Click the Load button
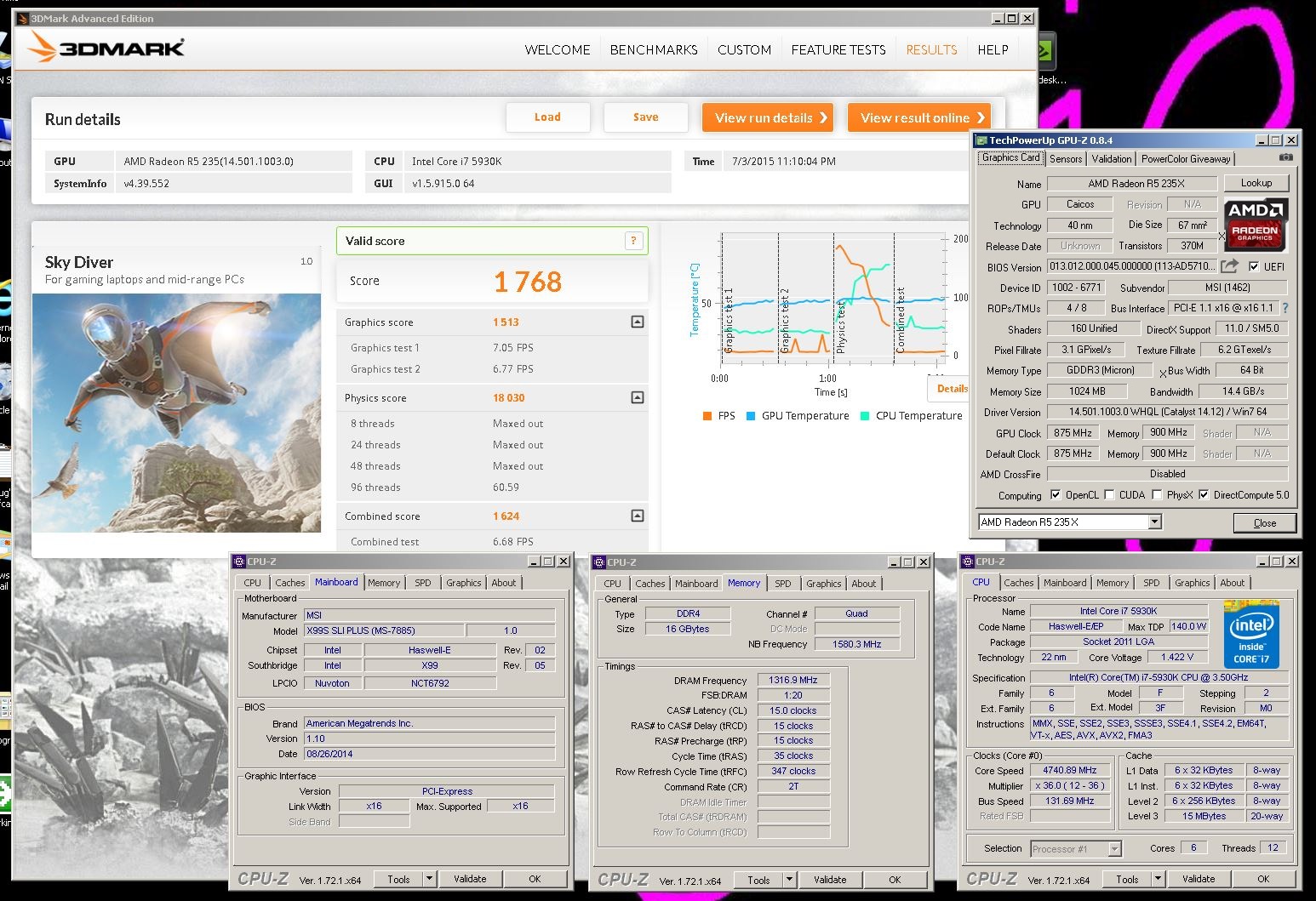Viewport: 1316px width, 901px height. coord(547,117)
